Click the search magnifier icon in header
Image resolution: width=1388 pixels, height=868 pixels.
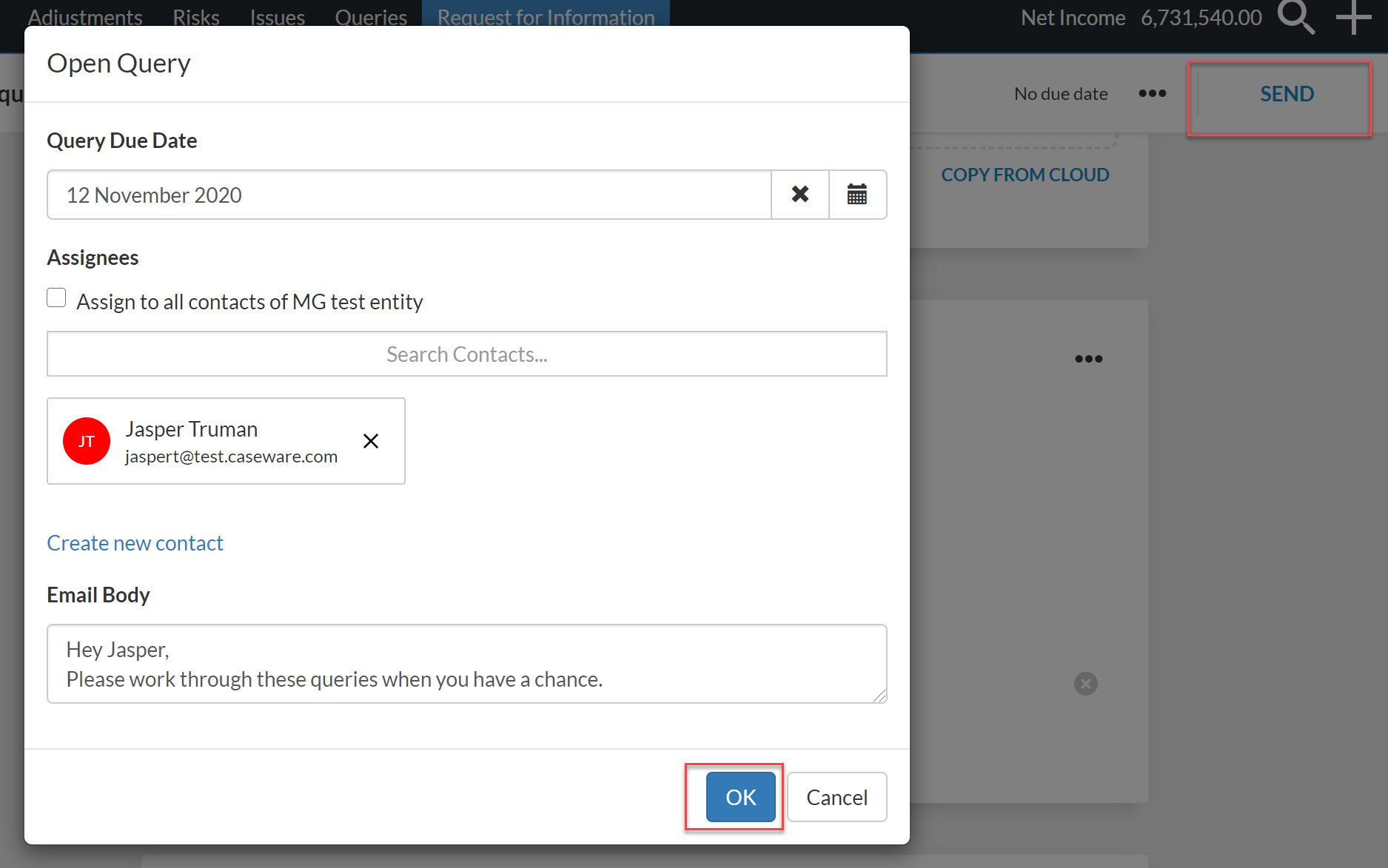[x=1296, y=17]
